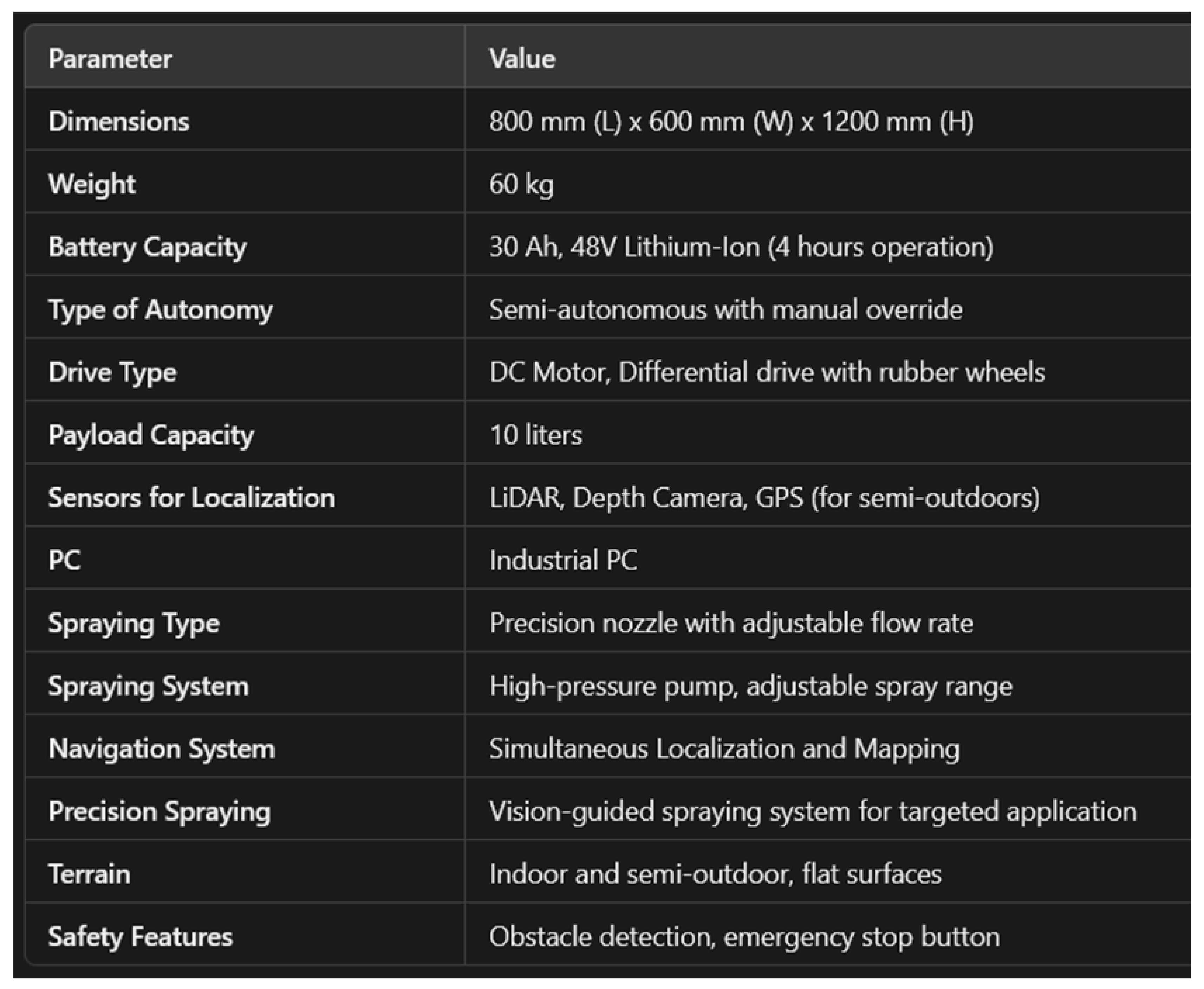Click the Obstacle detection safety value
The image size is (1204, 989).
[x=744, y=937]
